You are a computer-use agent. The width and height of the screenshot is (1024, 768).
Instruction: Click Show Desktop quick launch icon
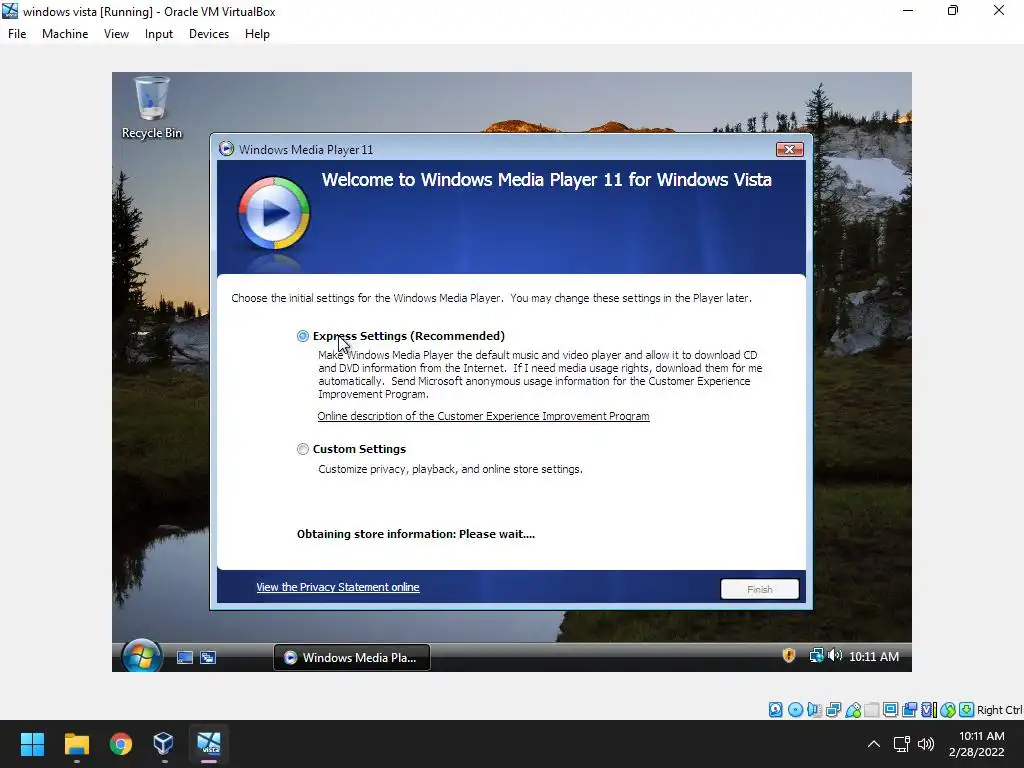pos(185,657)
